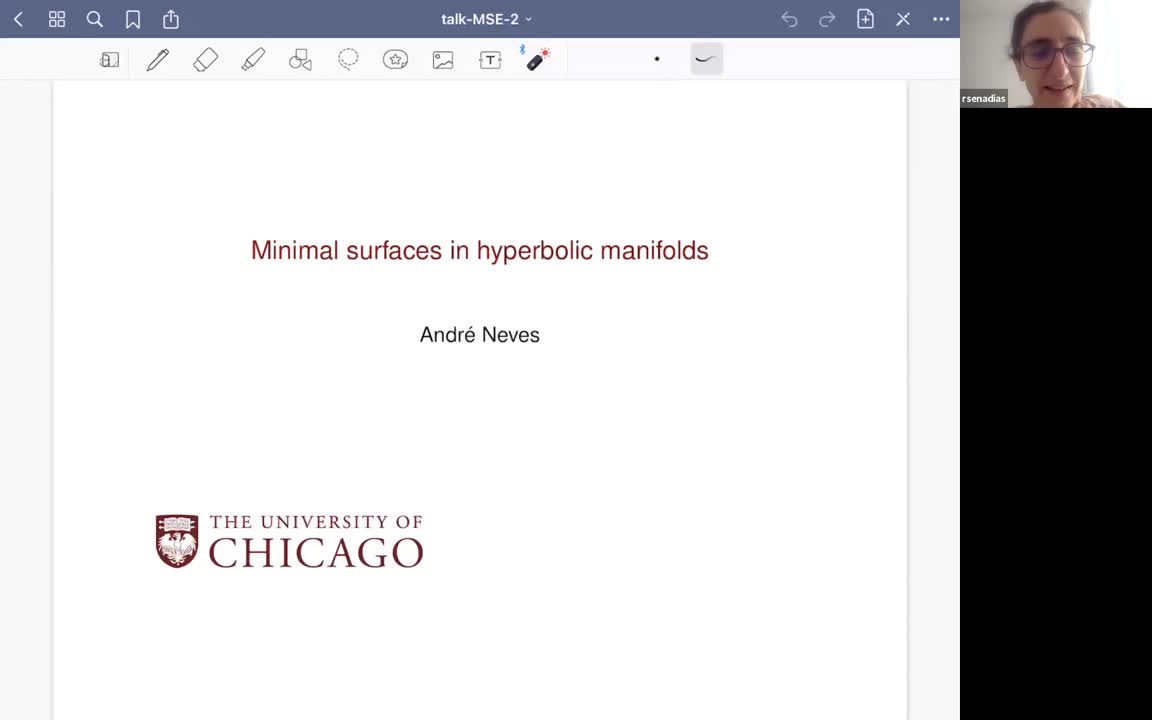The width and height of the screenshot is (1152, 720).
Task: Activate the laser pointer tool
Action: [537, 60]
